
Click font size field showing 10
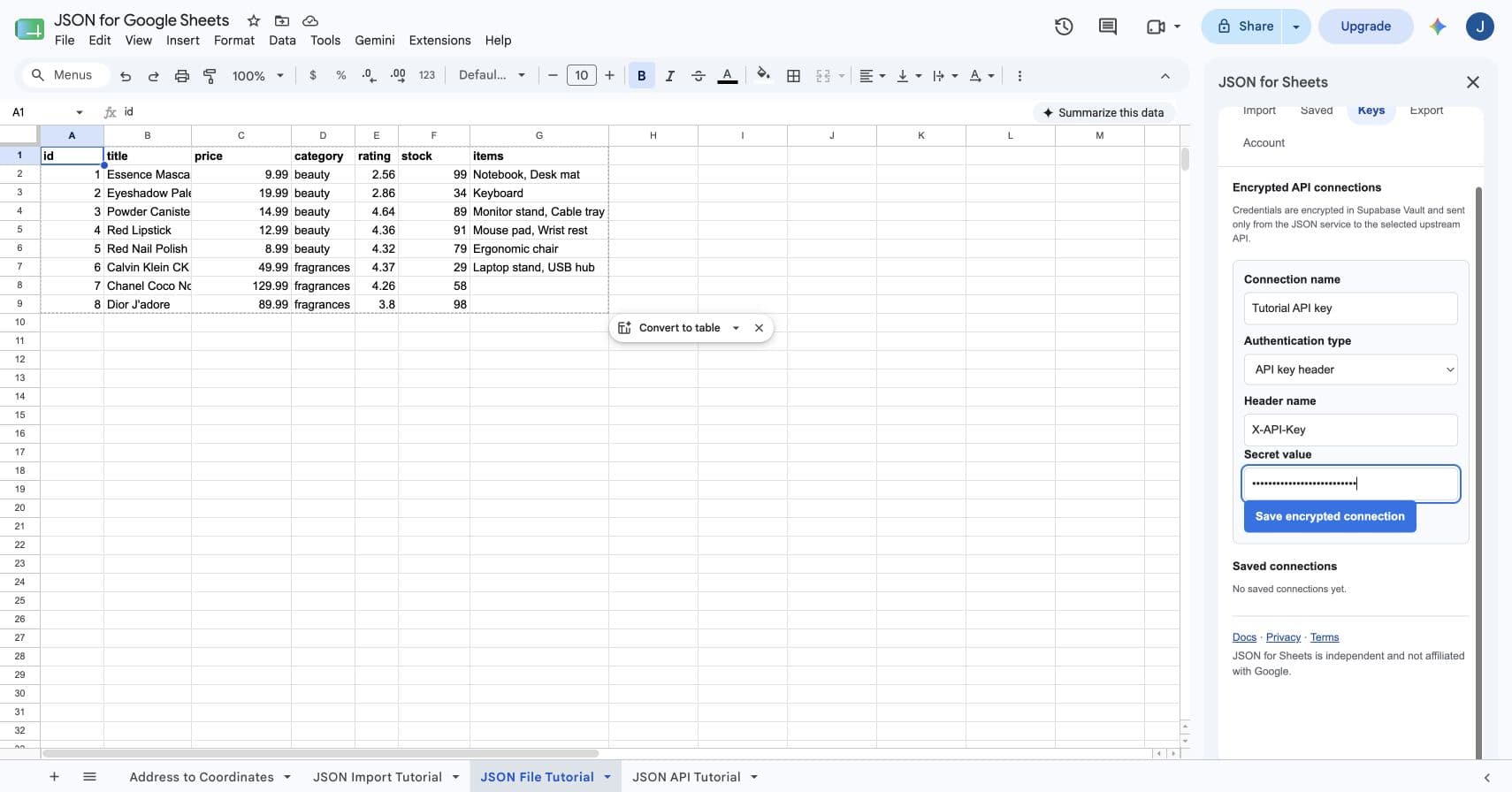[x=581, y=75]
